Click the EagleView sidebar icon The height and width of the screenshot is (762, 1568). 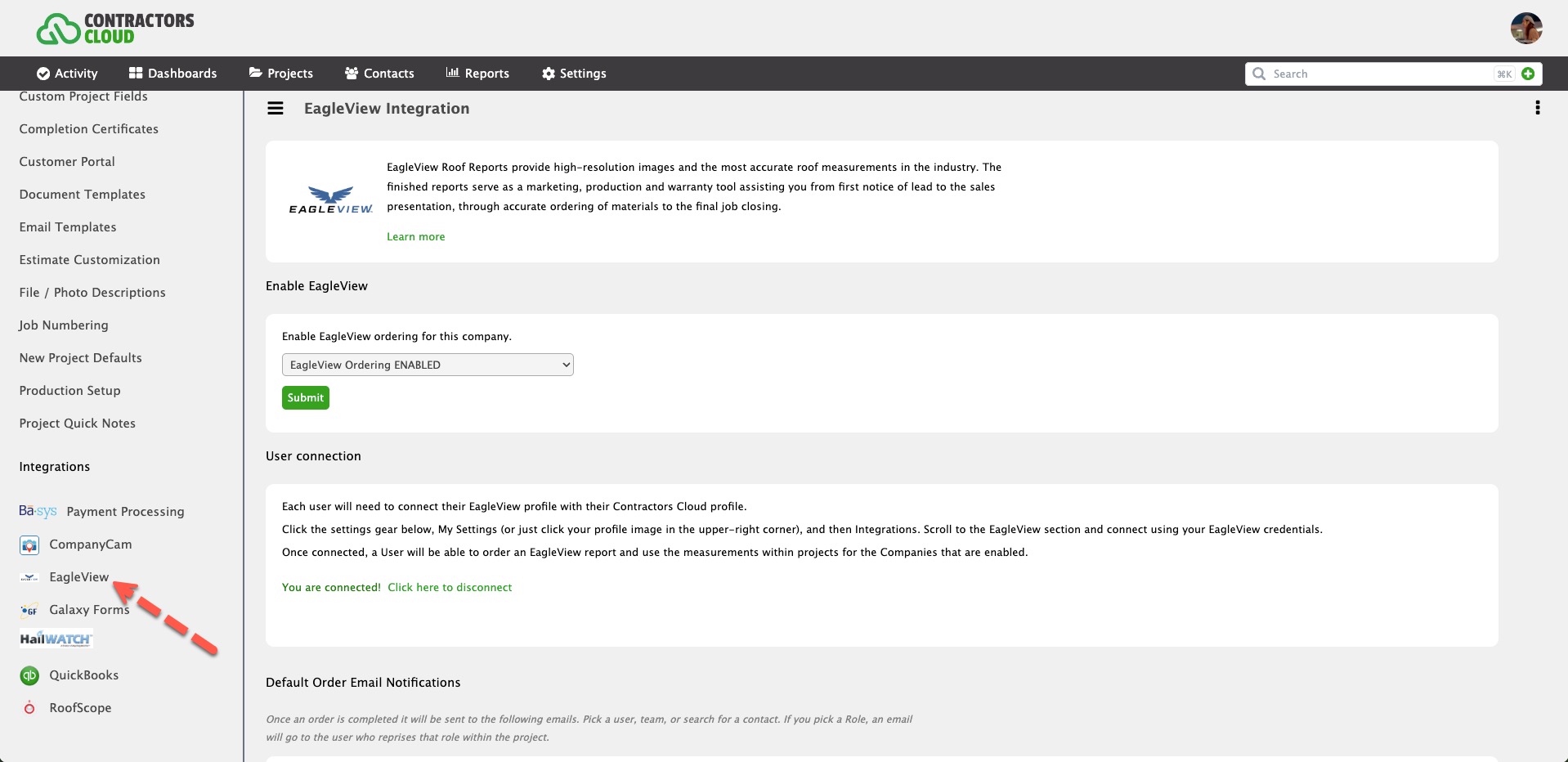click(x=29, y=577)
